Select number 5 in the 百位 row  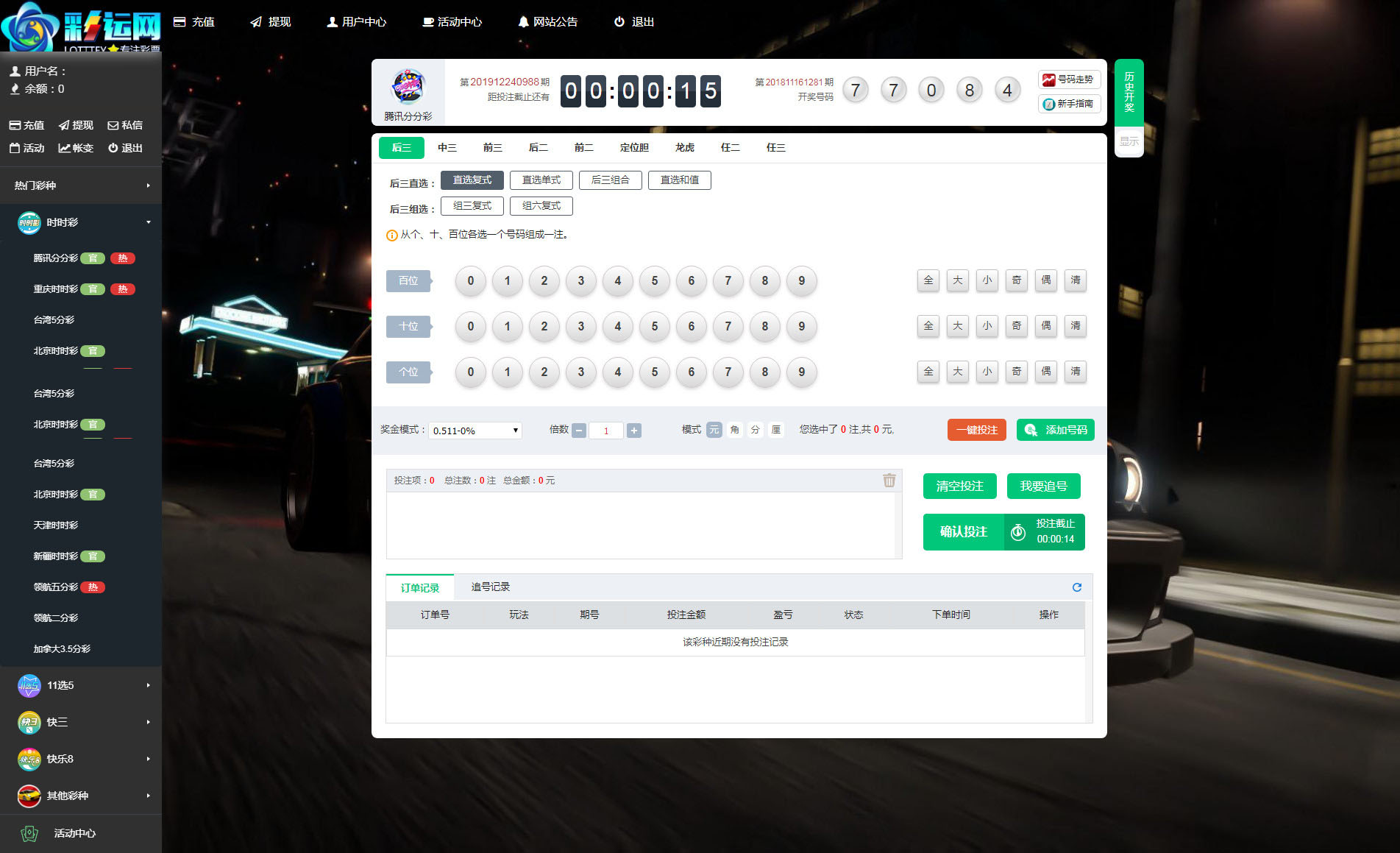654,280
